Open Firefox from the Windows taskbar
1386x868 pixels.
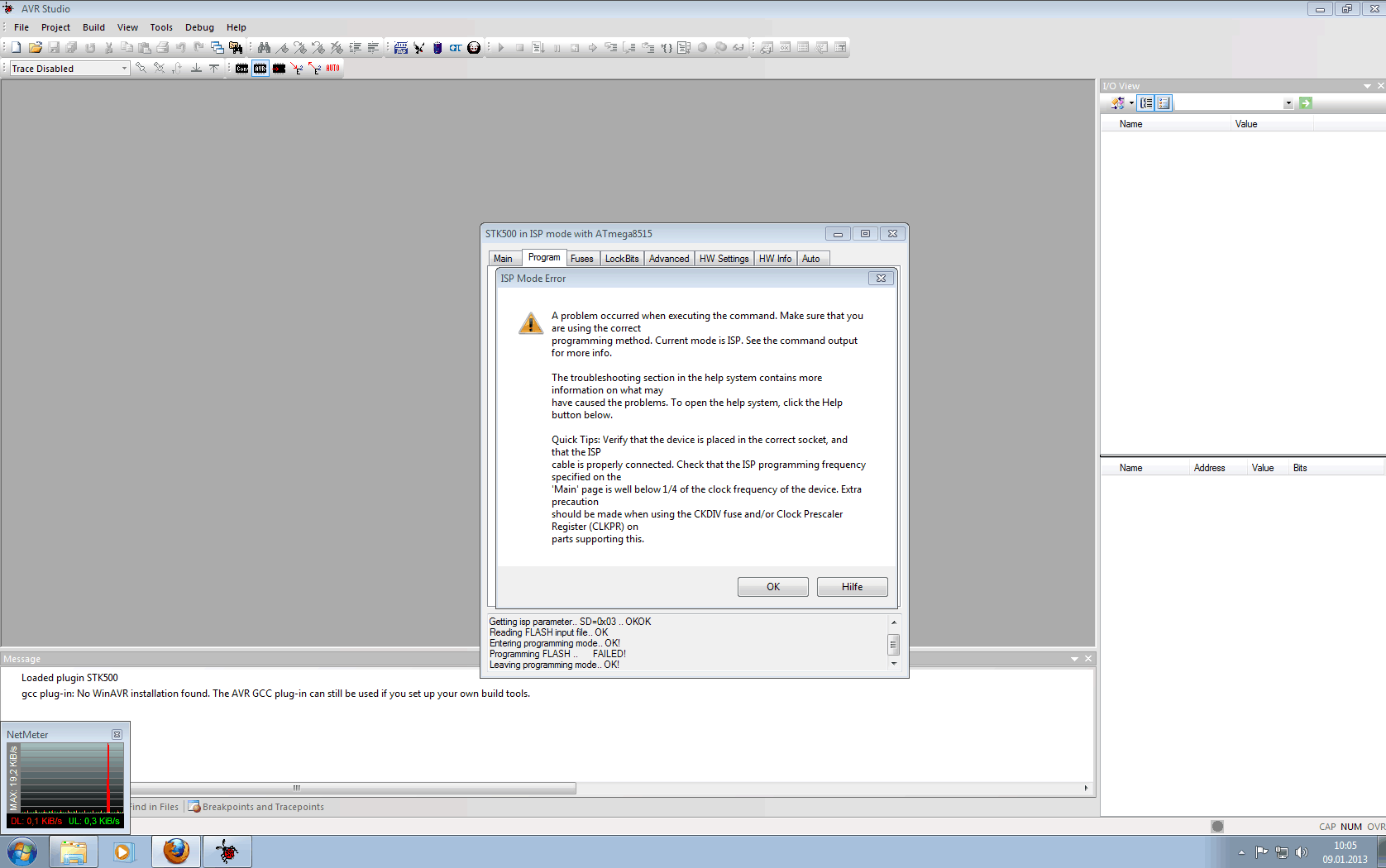[176, 851]
